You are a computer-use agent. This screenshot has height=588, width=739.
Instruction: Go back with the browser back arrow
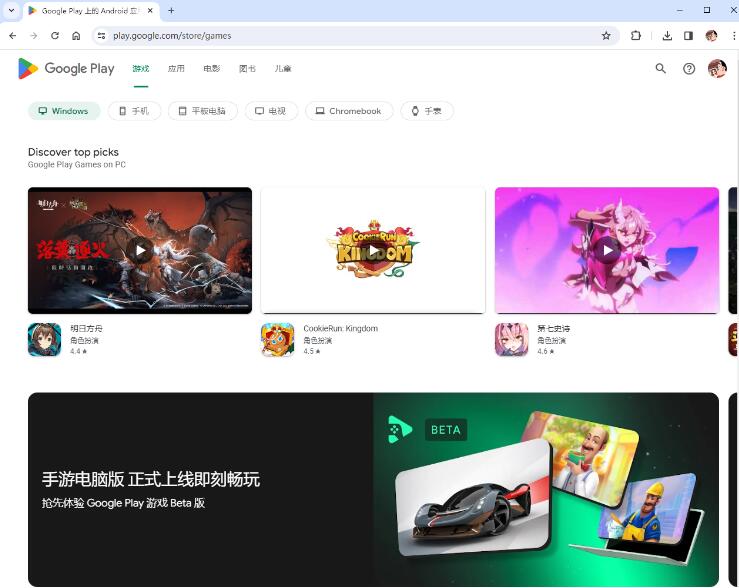tap(13, 36)
